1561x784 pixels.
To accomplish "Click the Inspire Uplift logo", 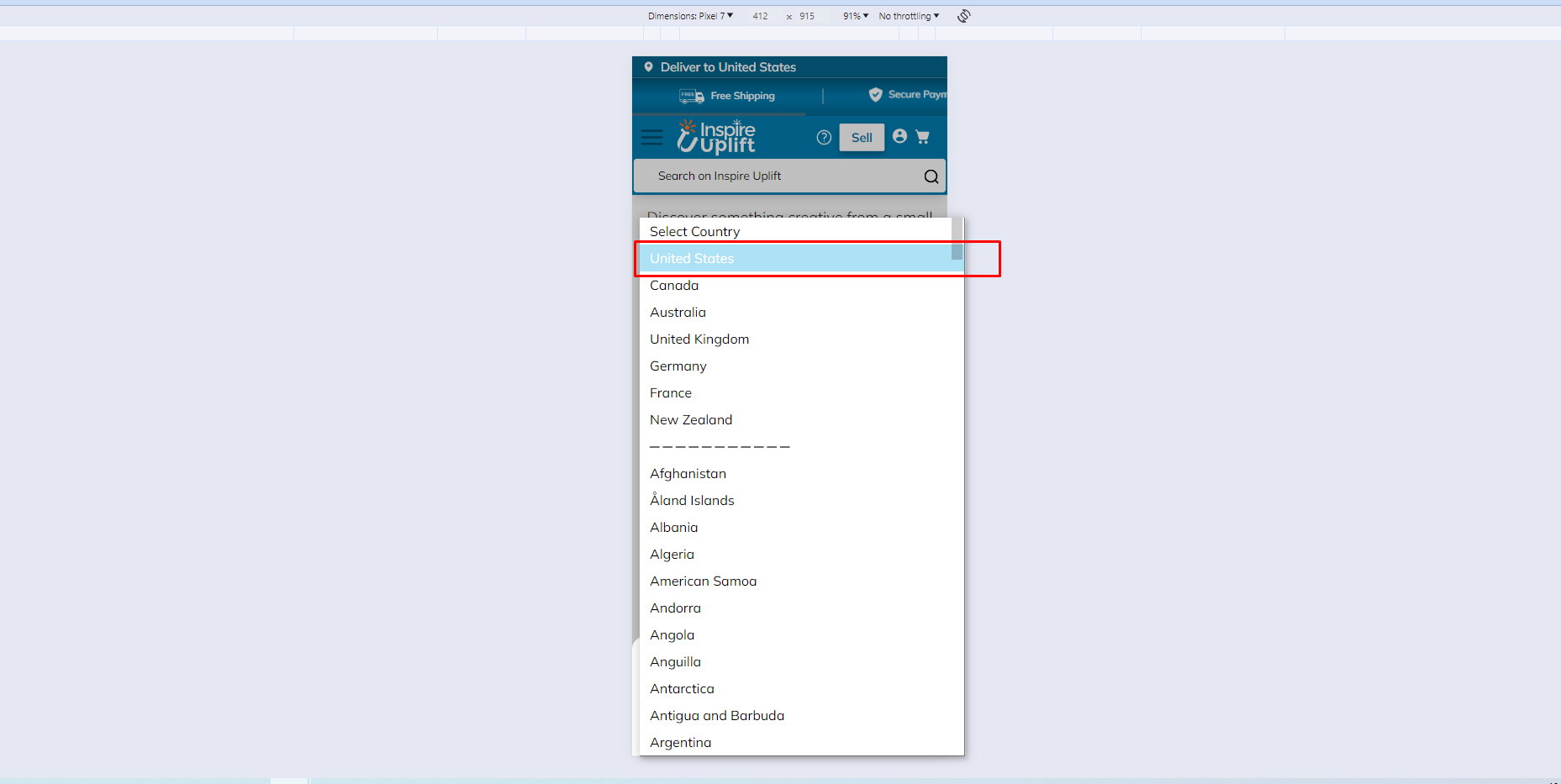I will 716,137.
